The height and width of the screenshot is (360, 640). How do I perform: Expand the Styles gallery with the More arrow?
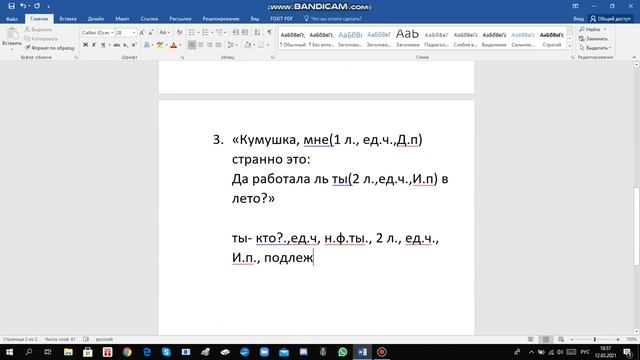pyautogui.click(x=570, y=47)
